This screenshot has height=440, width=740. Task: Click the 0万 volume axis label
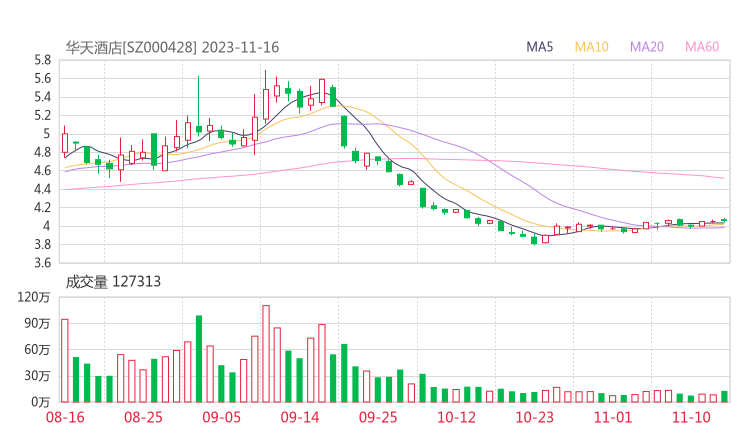coord(41,402)
